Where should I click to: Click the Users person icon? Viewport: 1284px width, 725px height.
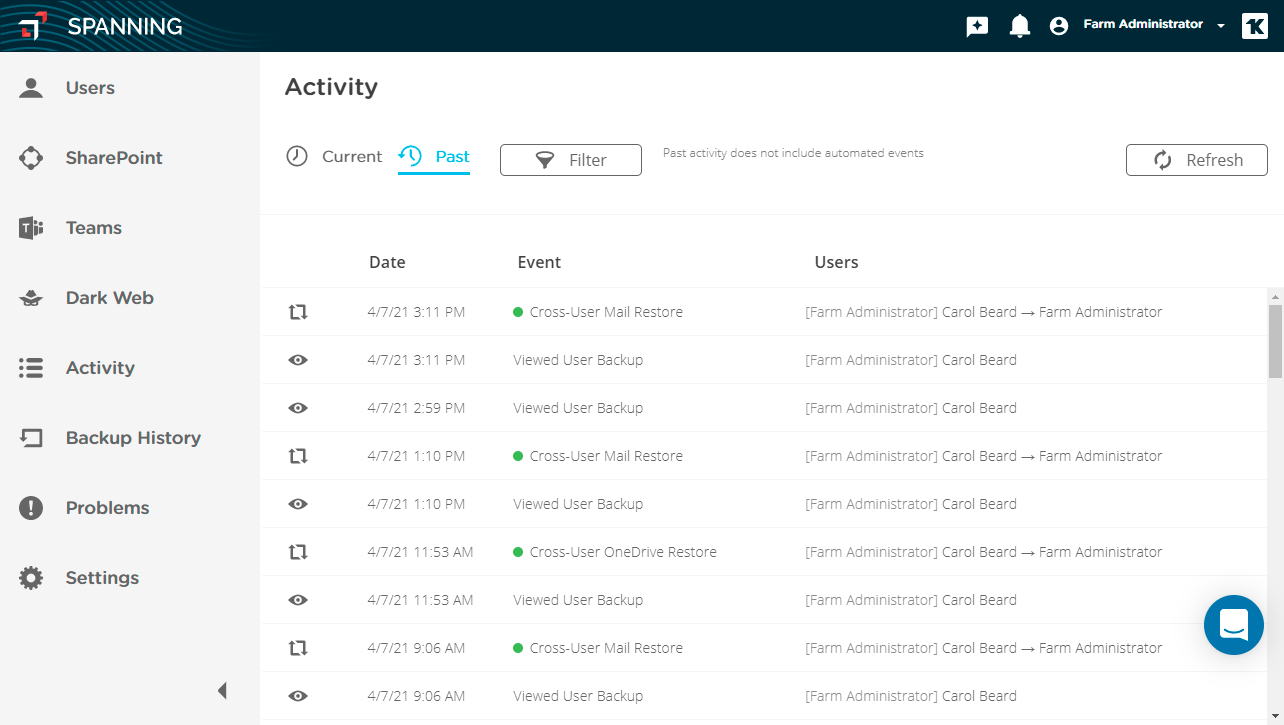[31, 88]
